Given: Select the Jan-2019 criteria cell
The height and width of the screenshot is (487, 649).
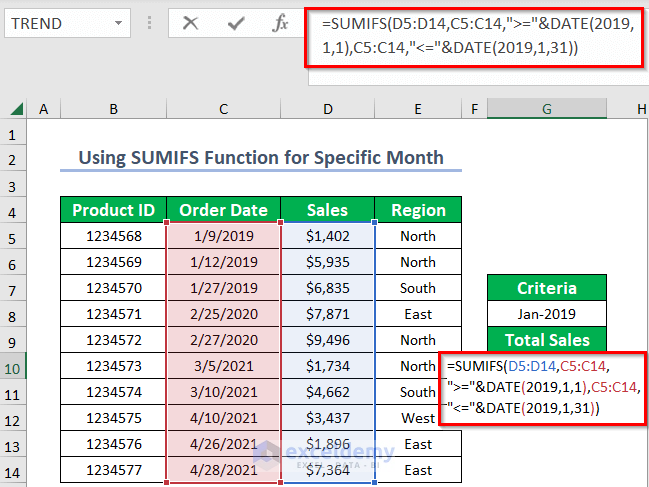Looking at the screenshot, I should point(547,314).
